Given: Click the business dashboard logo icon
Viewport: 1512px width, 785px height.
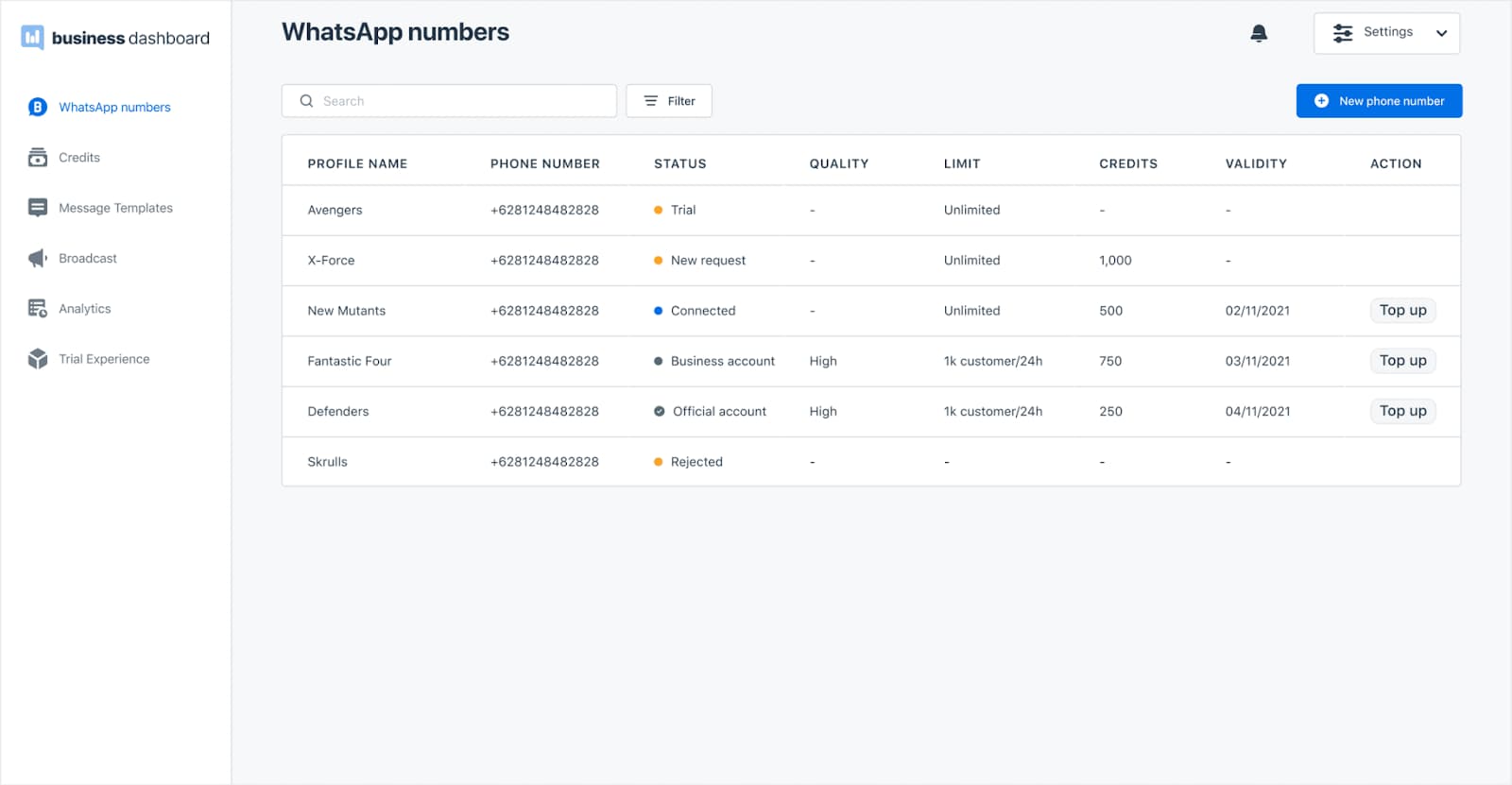Looking at the screenshot, I should (x=33, y=38).
